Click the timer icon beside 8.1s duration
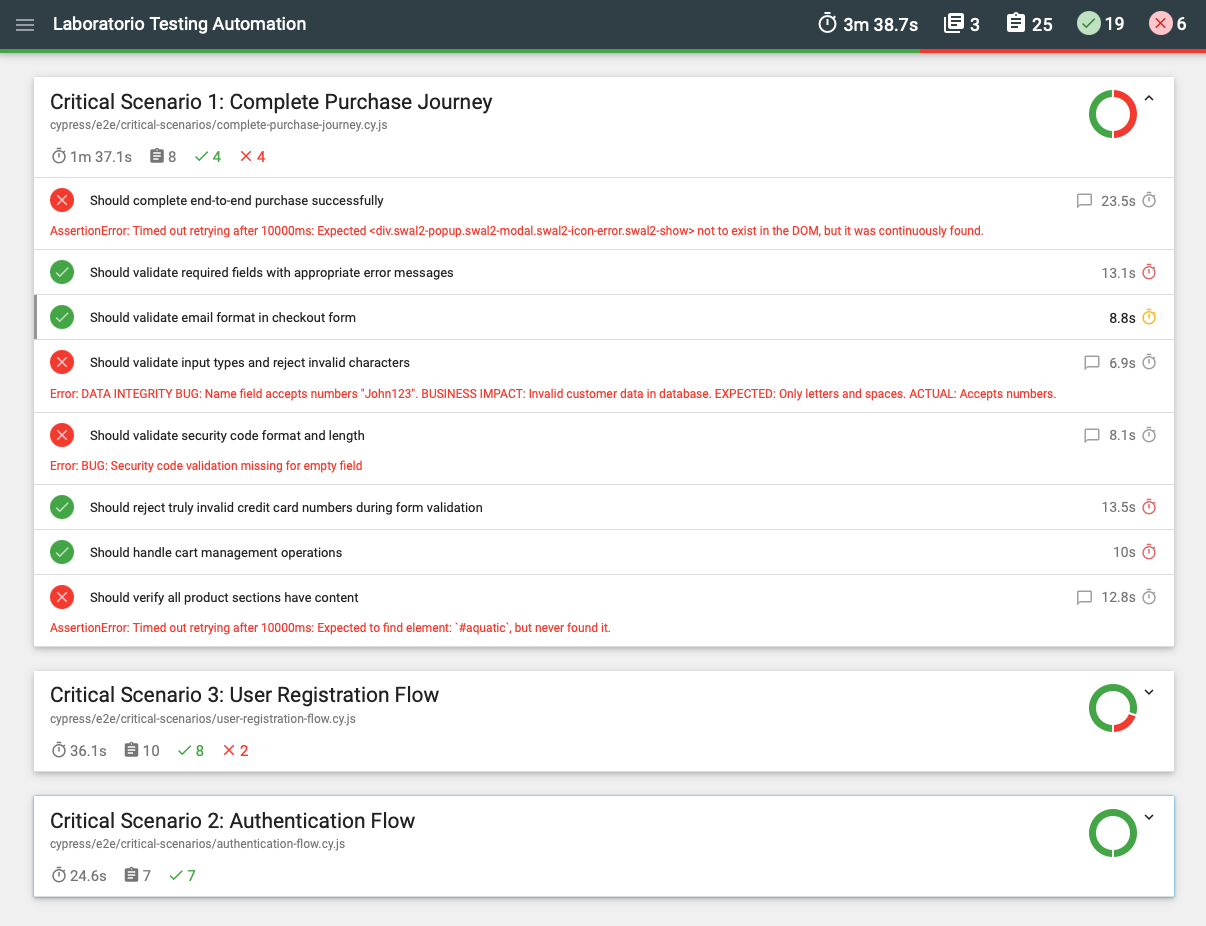Viewport: 1206px width, 926px height. pyautogui.click(x=1149, y=435)
